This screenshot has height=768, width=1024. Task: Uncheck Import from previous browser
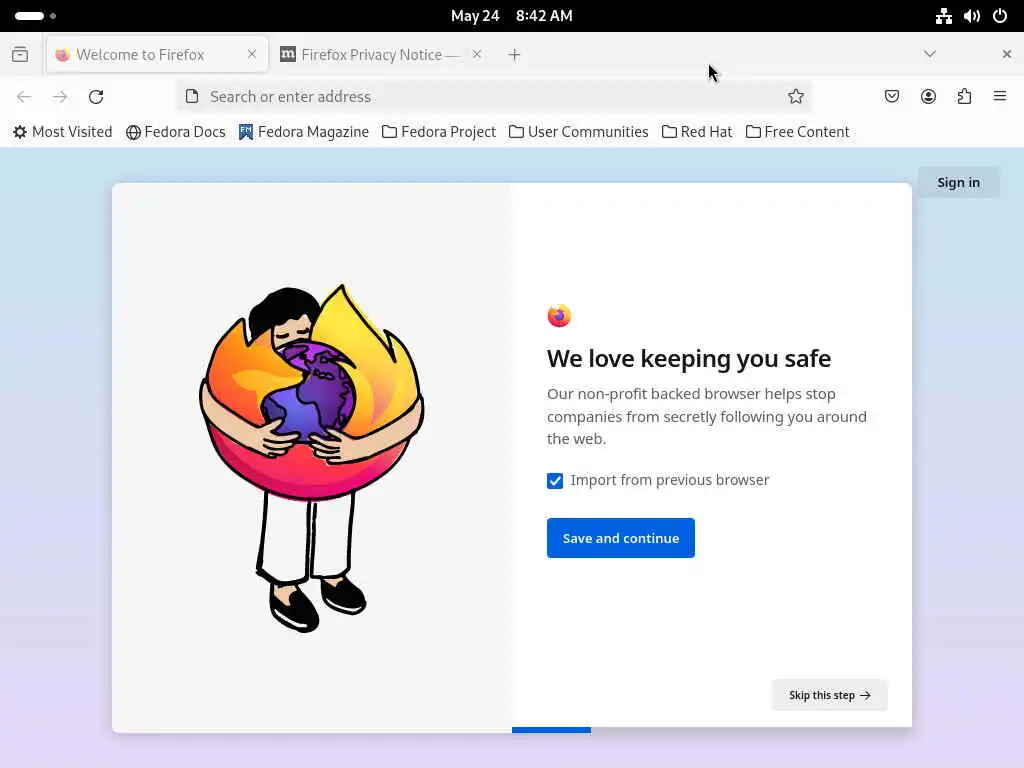pos(555,481)
